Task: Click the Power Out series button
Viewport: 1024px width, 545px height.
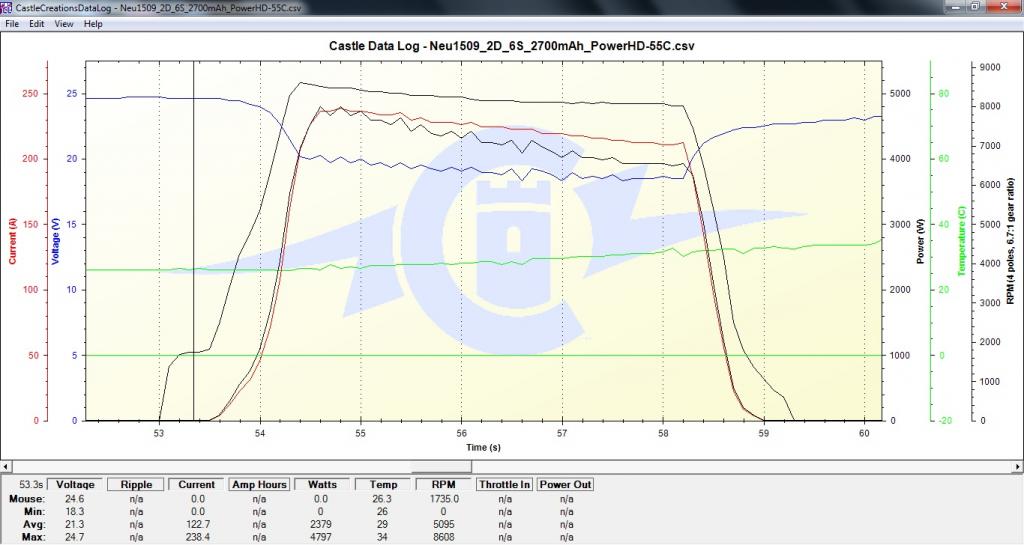Action: pyautogui.click(x=566, y=484)
